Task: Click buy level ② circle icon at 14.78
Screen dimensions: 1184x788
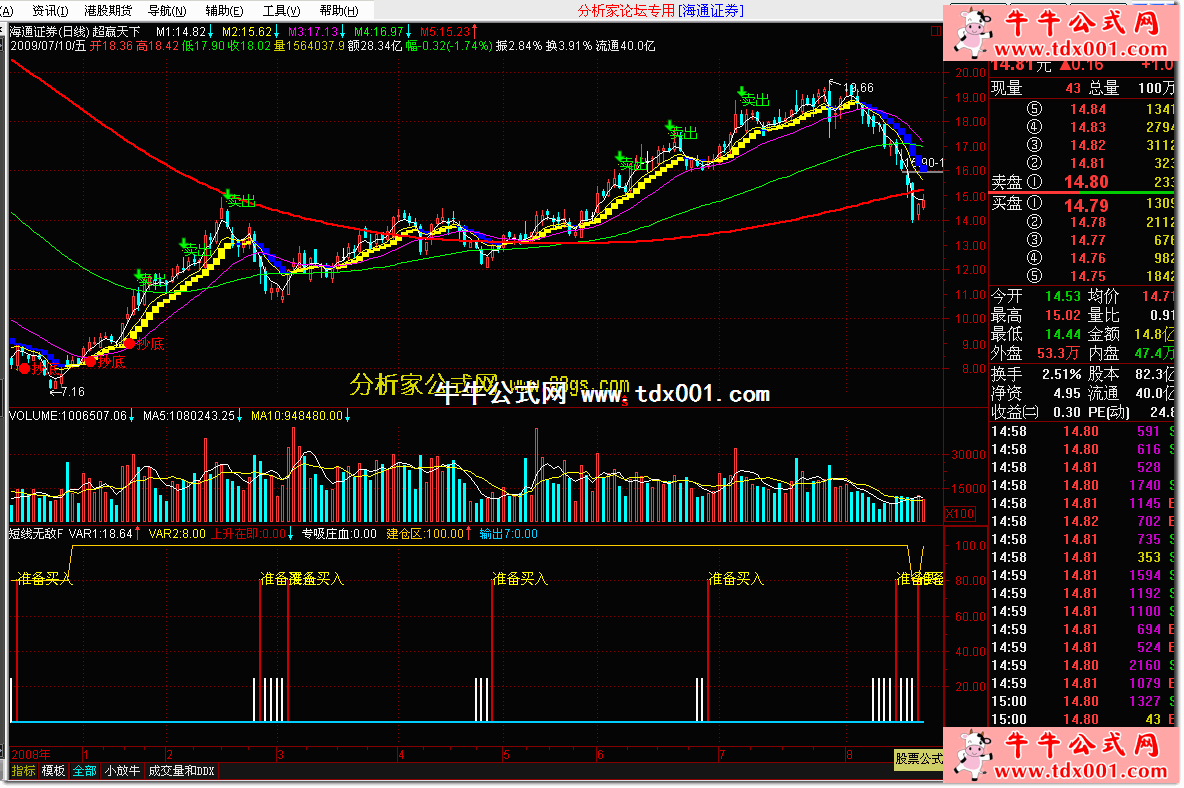Action: [1034, 222]
